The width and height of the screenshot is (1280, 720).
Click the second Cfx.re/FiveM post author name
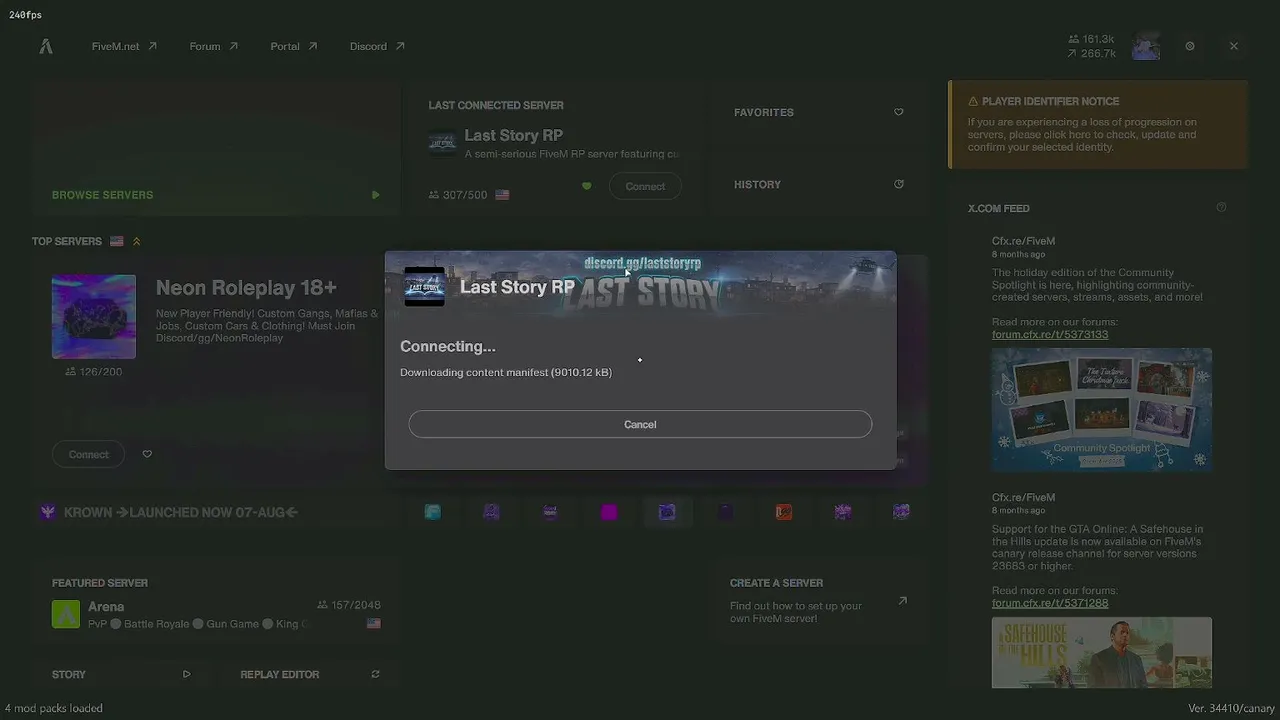[x=1023, y=497]
